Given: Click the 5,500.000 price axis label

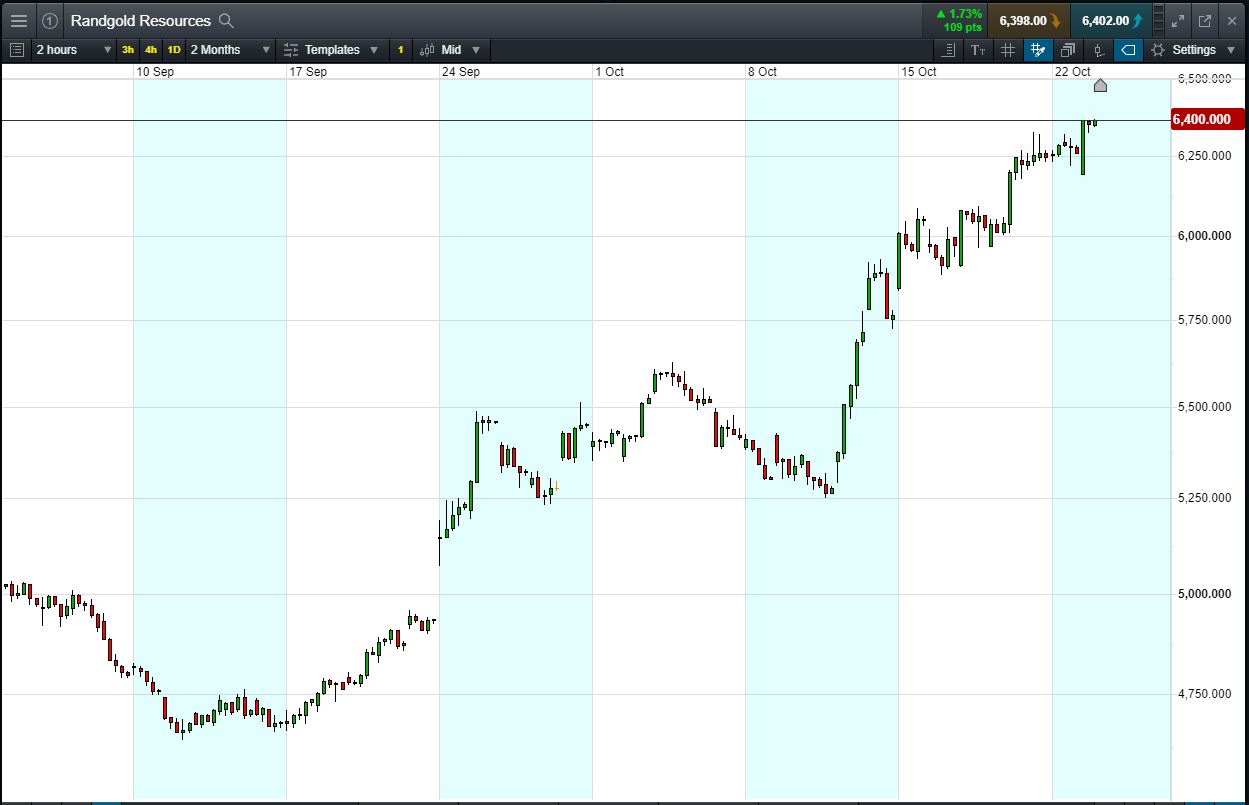Looking at the screenshot, I should tap(1203, 407).
